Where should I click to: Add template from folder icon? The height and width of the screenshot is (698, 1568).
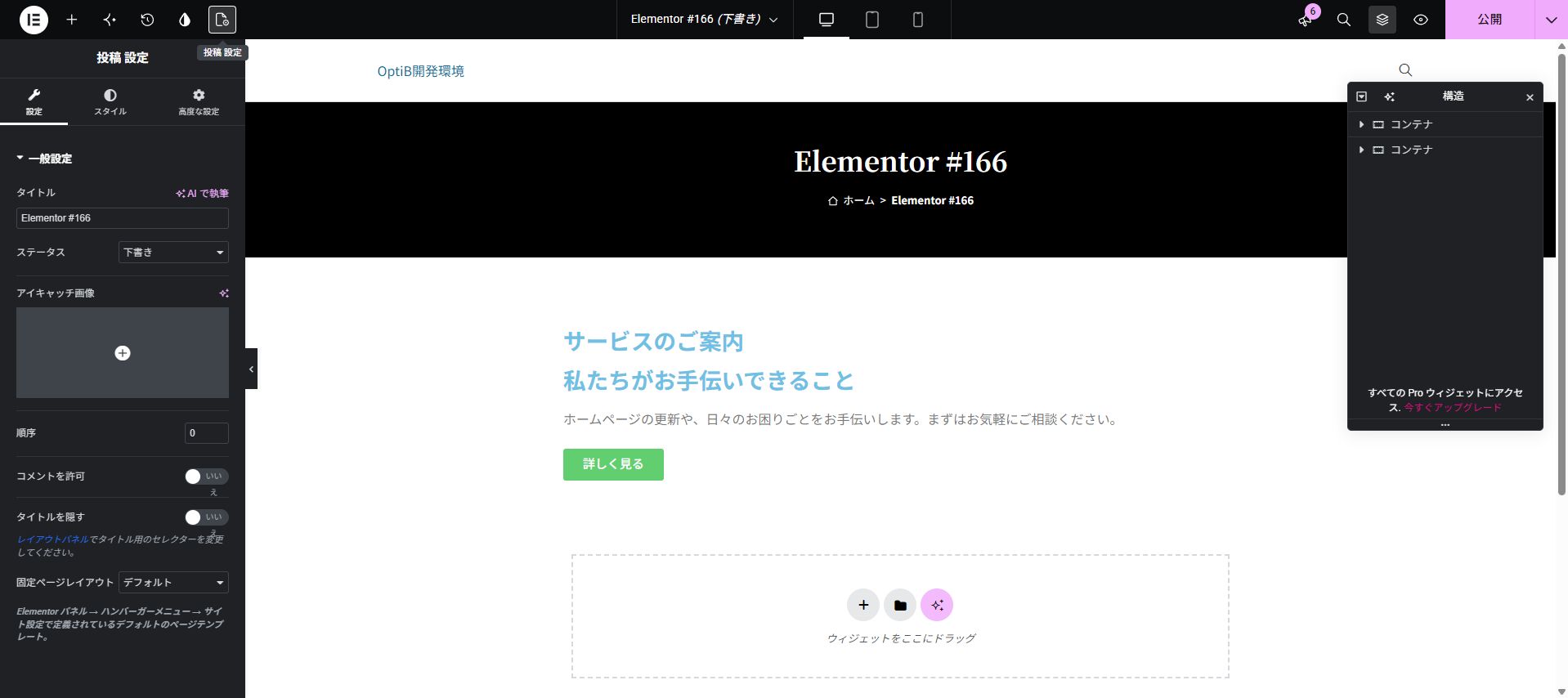[x=900, y=605]
